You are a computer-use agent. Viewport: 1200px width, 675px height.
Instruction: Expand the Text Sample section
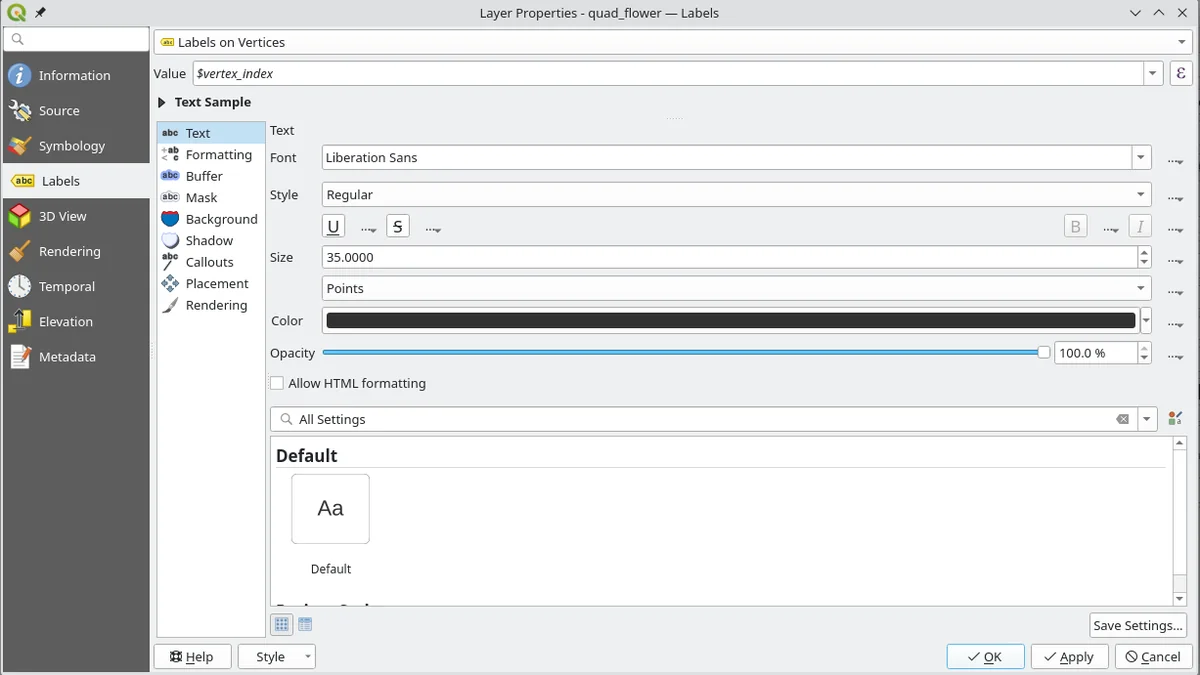coord(162,102)
